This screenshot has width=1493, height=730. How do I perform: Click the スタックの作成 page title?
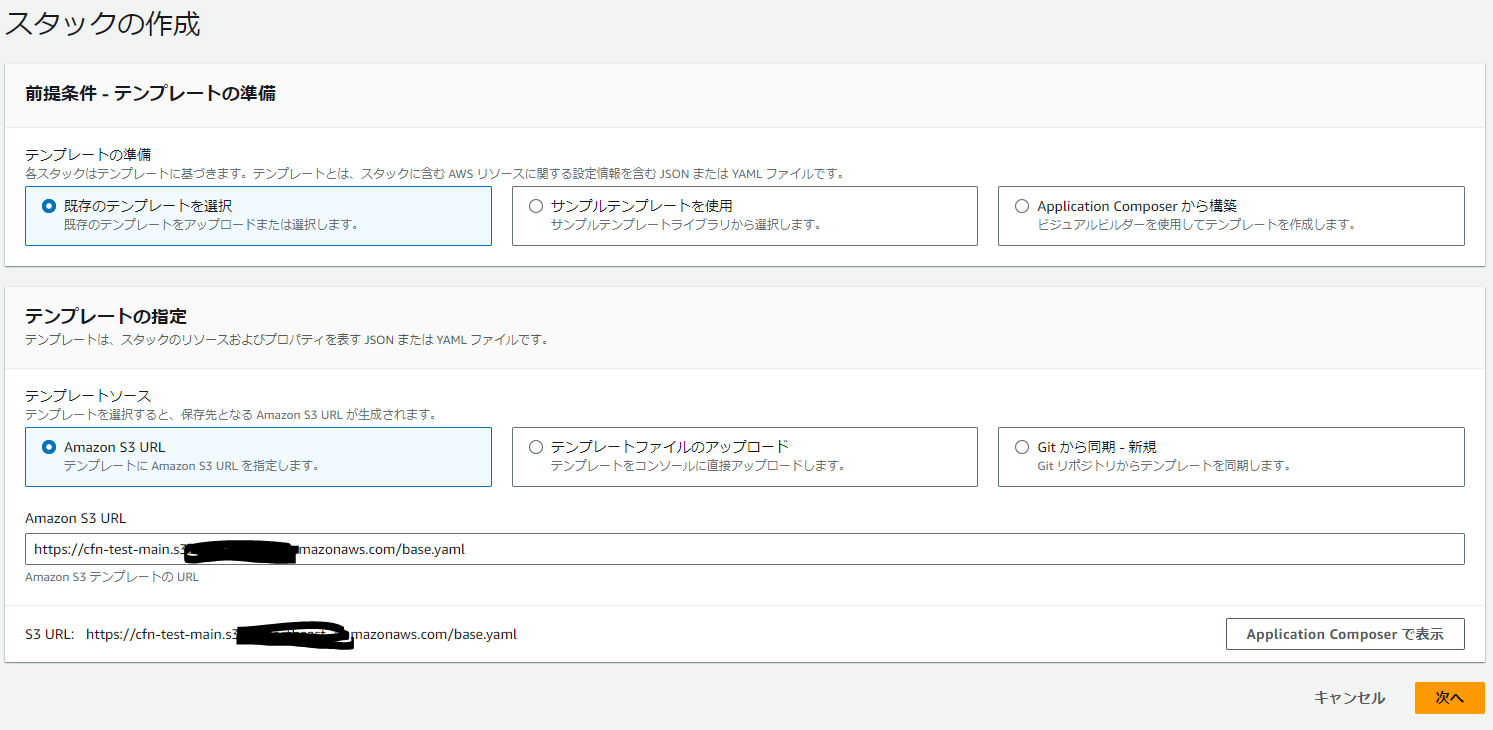pos(103,24)
